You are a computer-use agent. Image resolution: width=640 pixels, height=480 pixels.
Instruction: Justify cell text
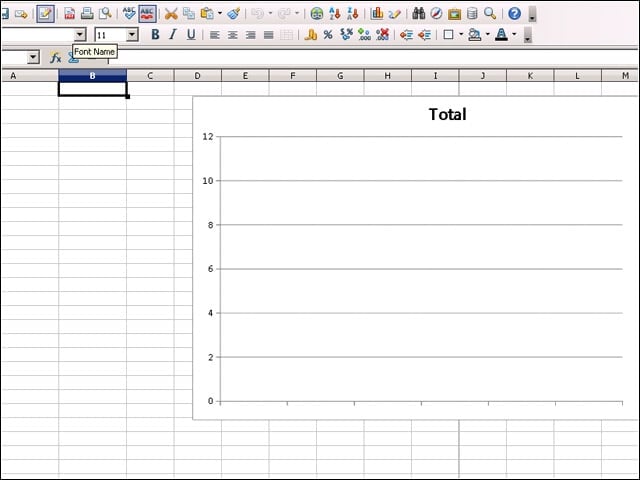pyautogui.click(x=269, y=35)
